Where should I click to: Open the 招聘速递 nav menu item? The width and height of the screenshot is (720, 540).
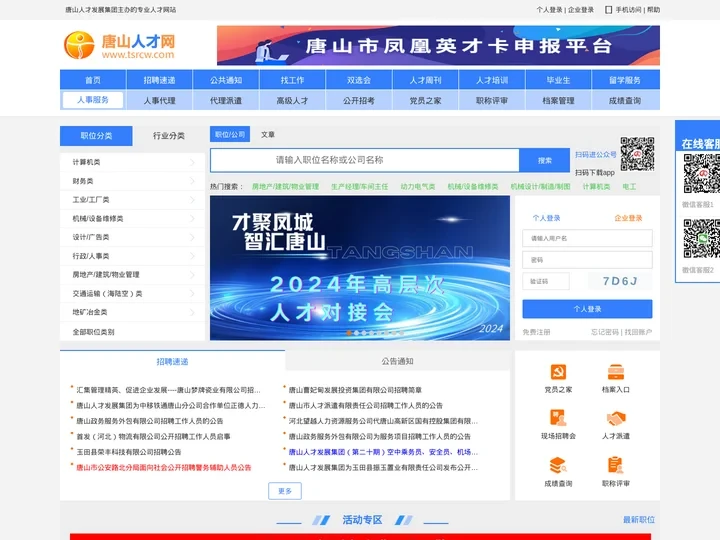tap(159, 80)
